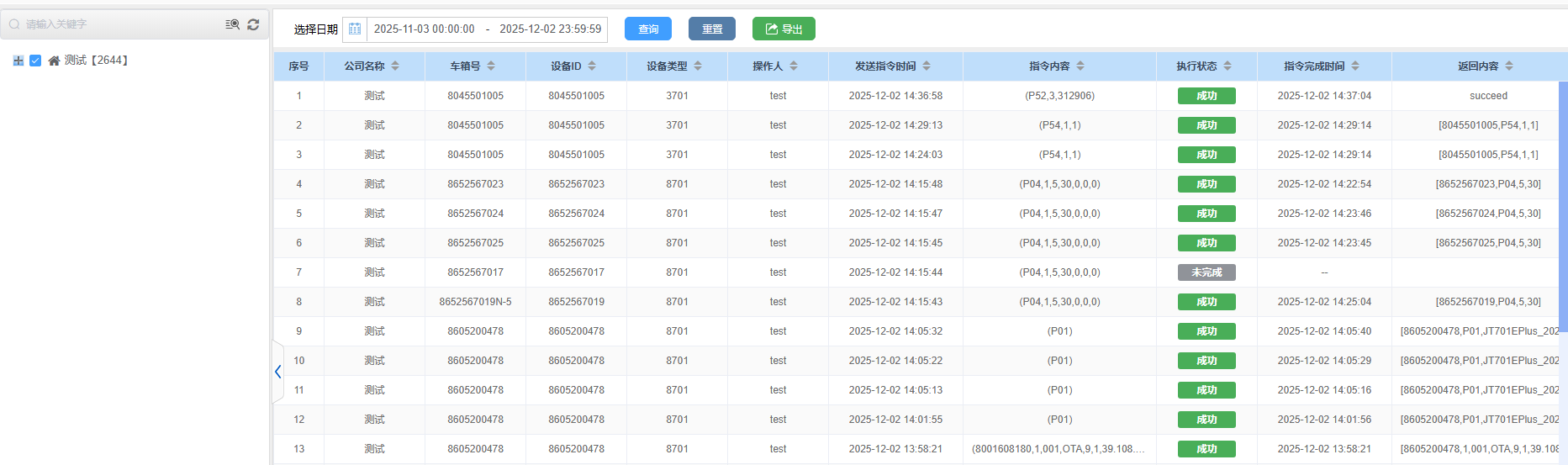The height and width of the screenshot is (465, 1568).
Task: Toggle the 测试 [2644] checkbox
Action: [x=35, y=61]
